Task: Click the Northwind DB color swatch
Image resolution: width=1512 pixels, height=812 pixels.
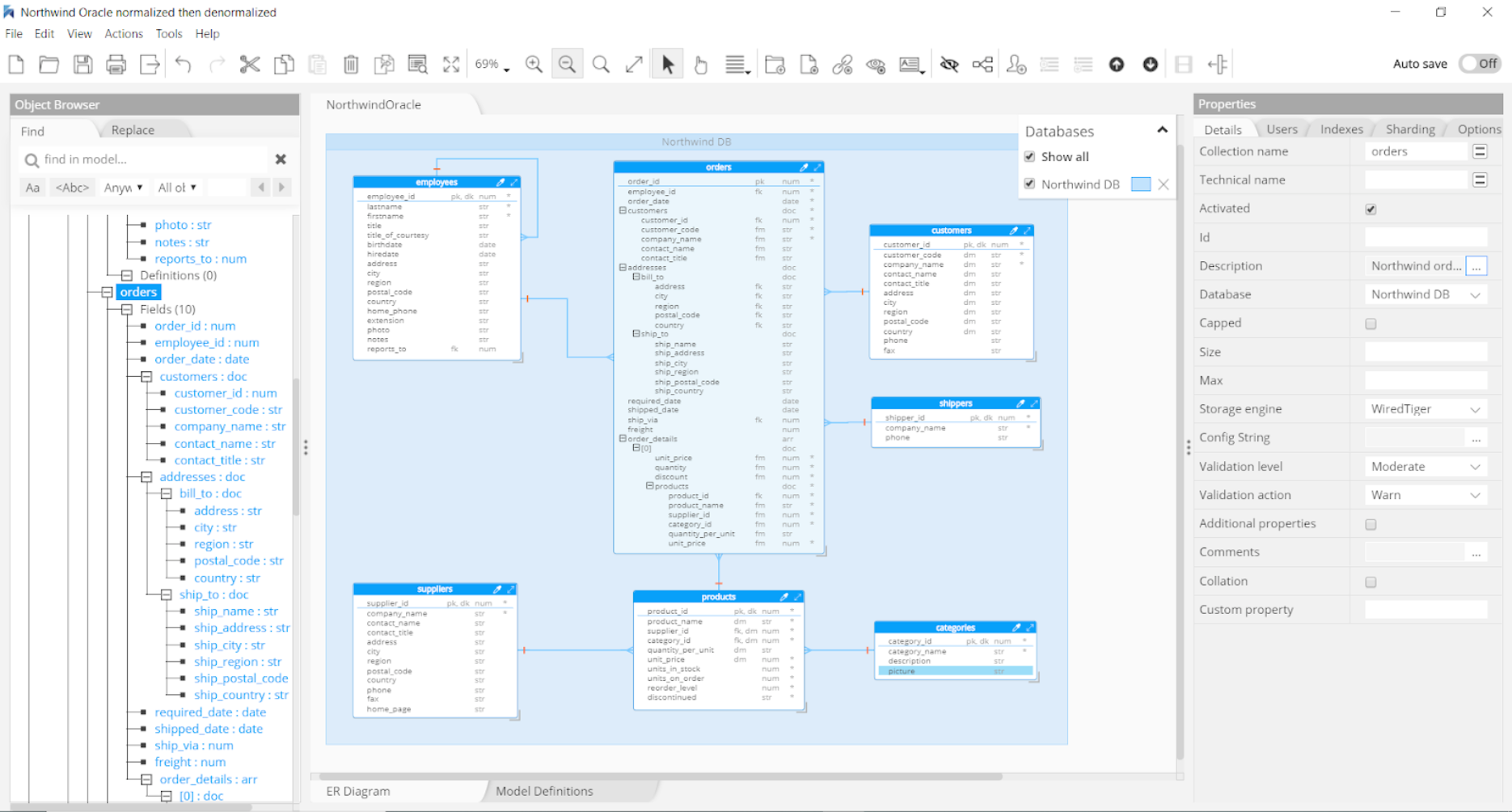Action: [1140, 184]
